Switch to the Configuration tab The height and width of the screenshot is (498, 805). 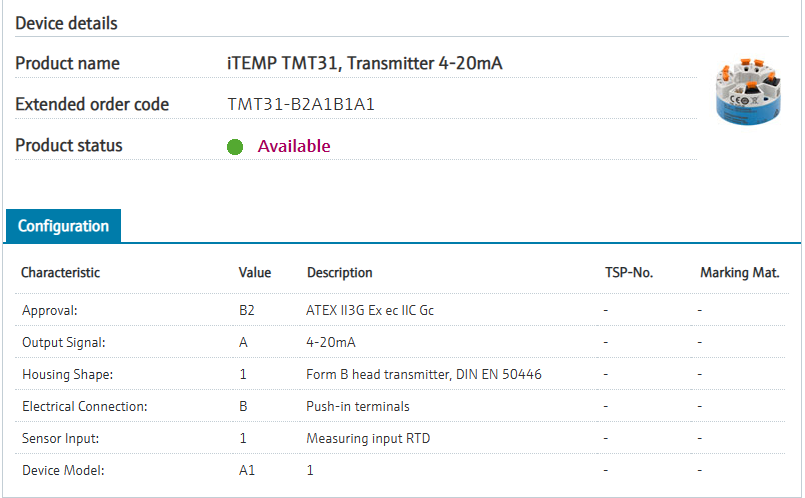[63, 226]
